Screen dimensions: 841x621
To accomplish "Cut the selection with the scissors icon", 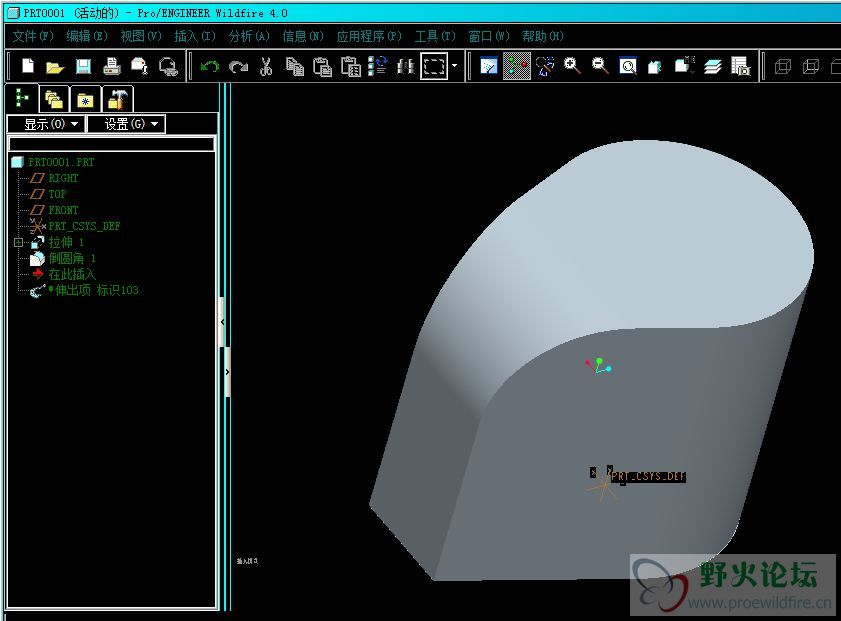I will click(x=265, y=66).
